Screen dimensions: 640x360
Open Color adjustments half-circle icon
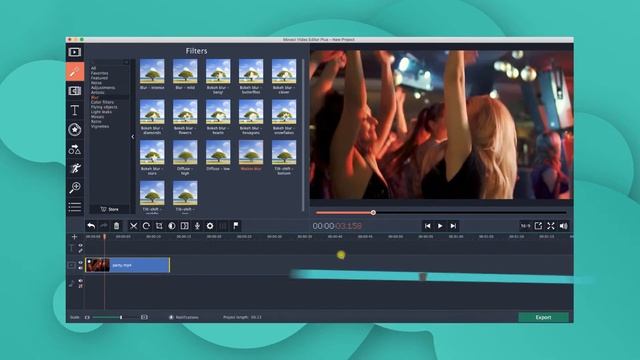pyautogui.click(x=172, y=226)
